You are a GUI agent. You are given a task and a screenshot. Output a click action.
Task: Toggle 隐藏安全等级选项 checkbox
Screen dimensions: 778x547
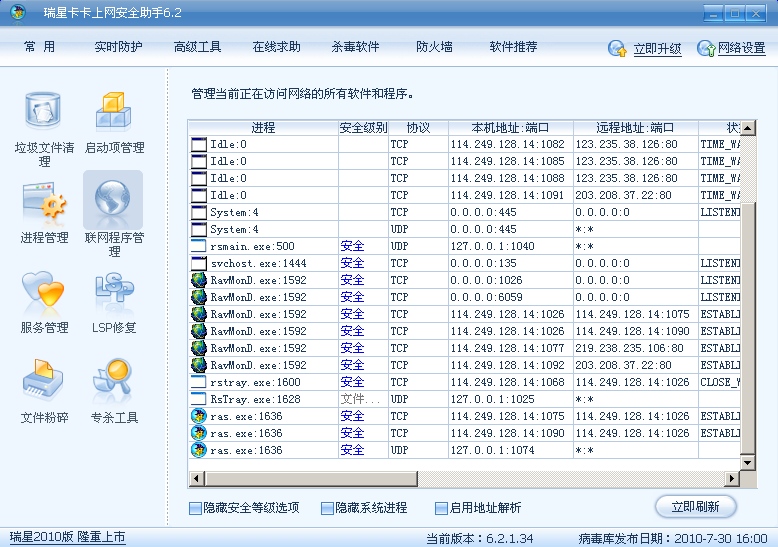[195, 508]
